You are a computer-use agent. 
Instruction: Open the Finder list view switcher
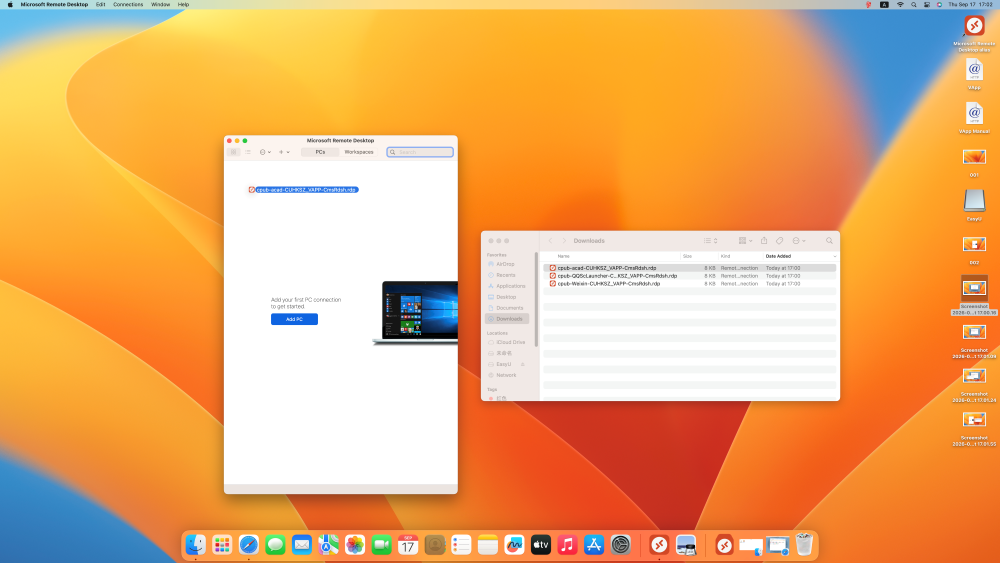coord(710,241)
